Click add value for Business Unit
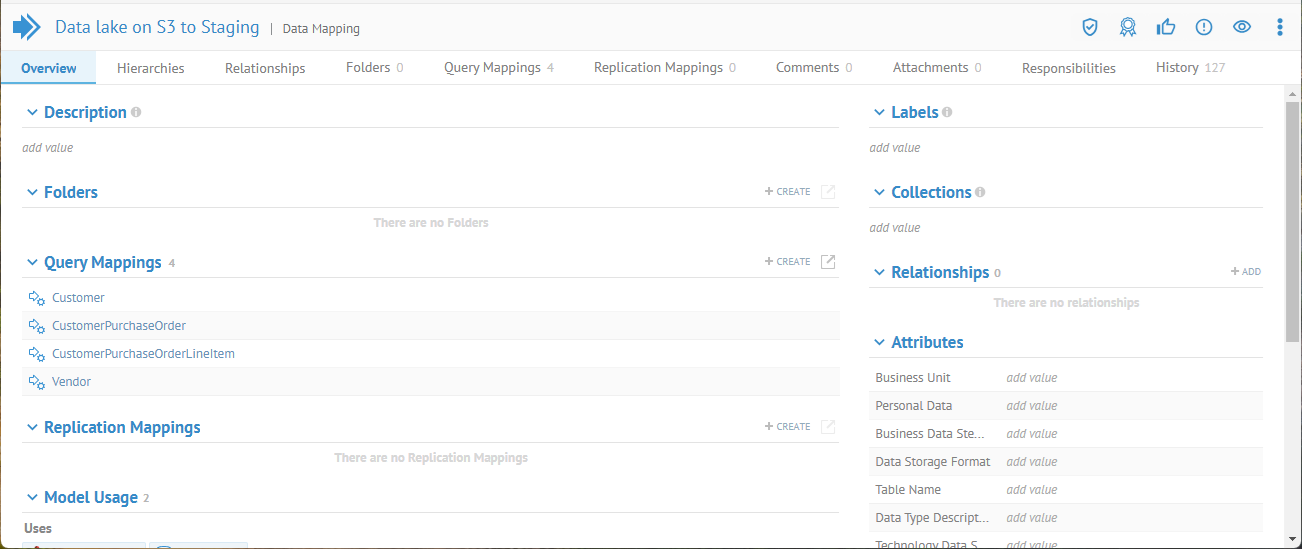 click(x=1031, y=378)
